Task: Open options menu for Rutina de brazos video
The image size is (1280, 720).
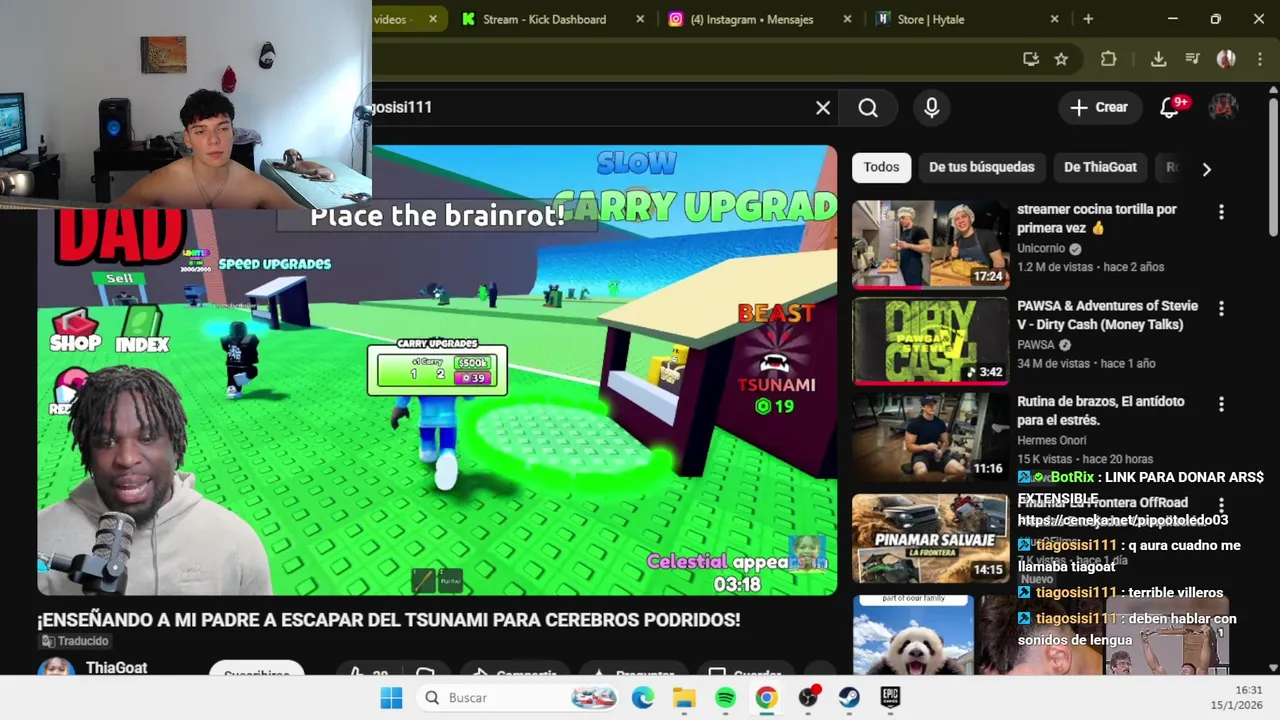Action: (1221, 404)
